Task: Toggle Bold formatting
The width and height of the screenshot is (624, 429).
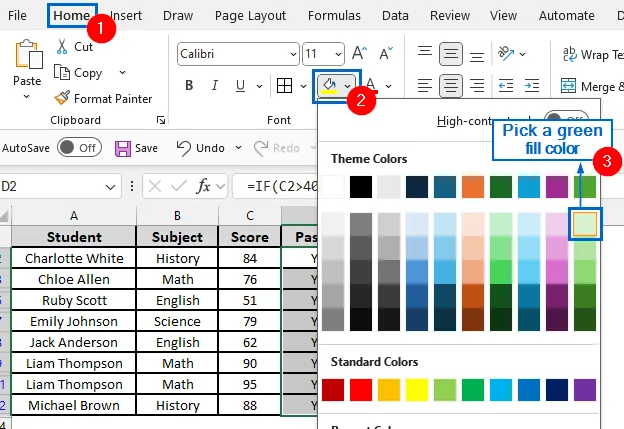Action: pyautogui.click(x=189, y=85)
